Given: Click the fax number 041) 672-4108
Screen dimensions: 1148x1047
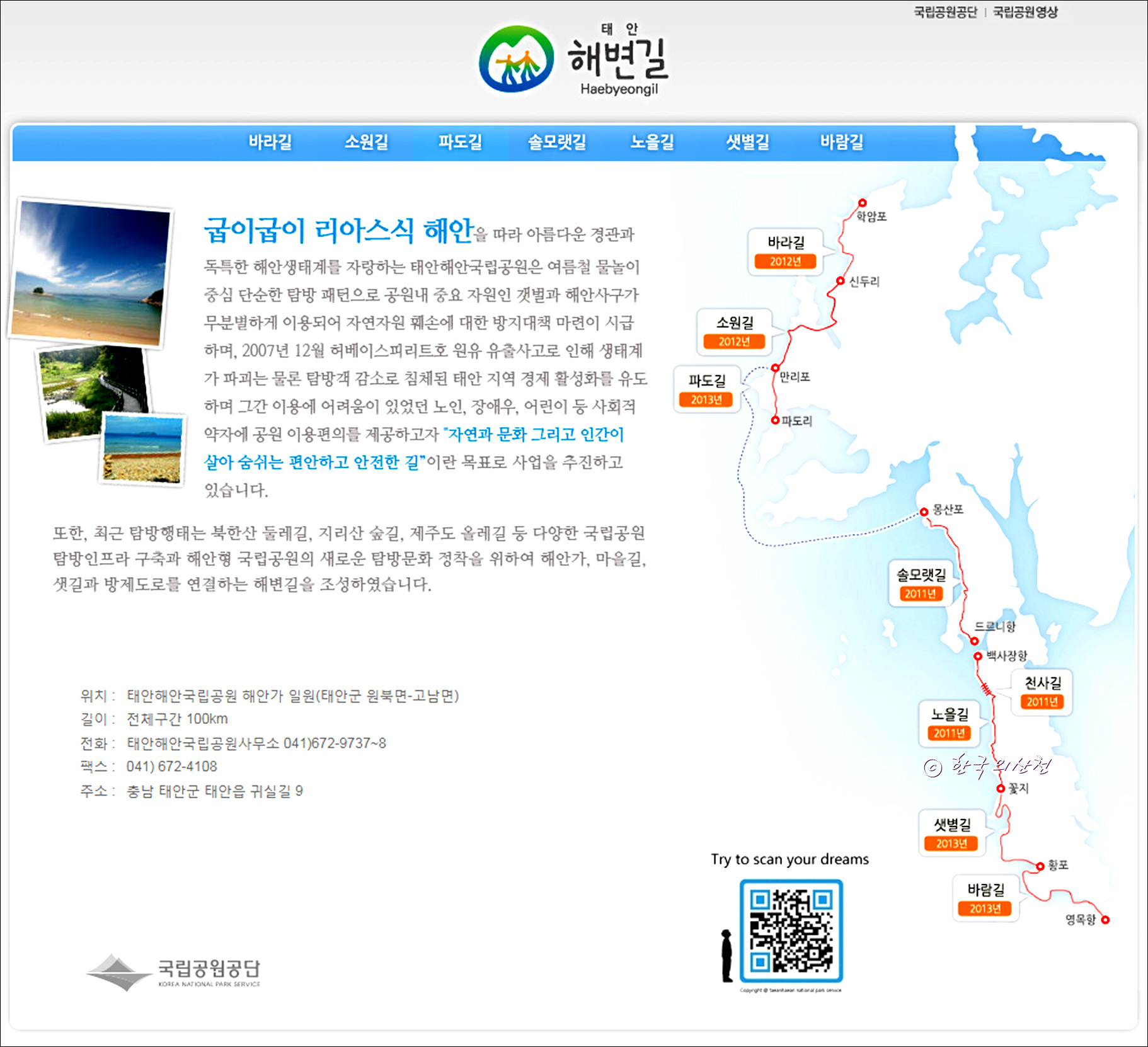Looking at the screenshot, I should [171, 767].
